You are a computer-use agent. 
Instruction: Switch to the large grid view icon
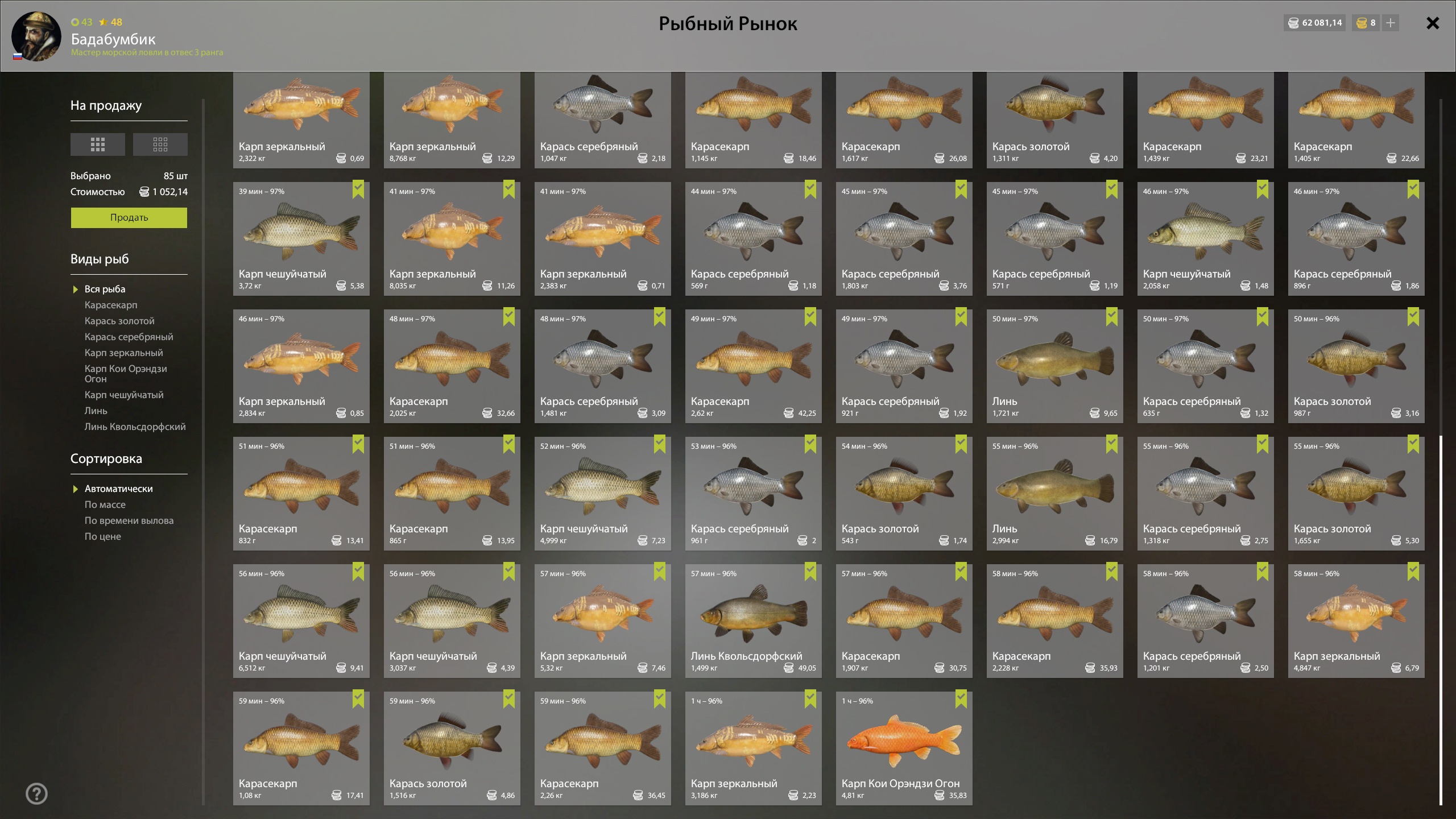[x=98, y=144]
